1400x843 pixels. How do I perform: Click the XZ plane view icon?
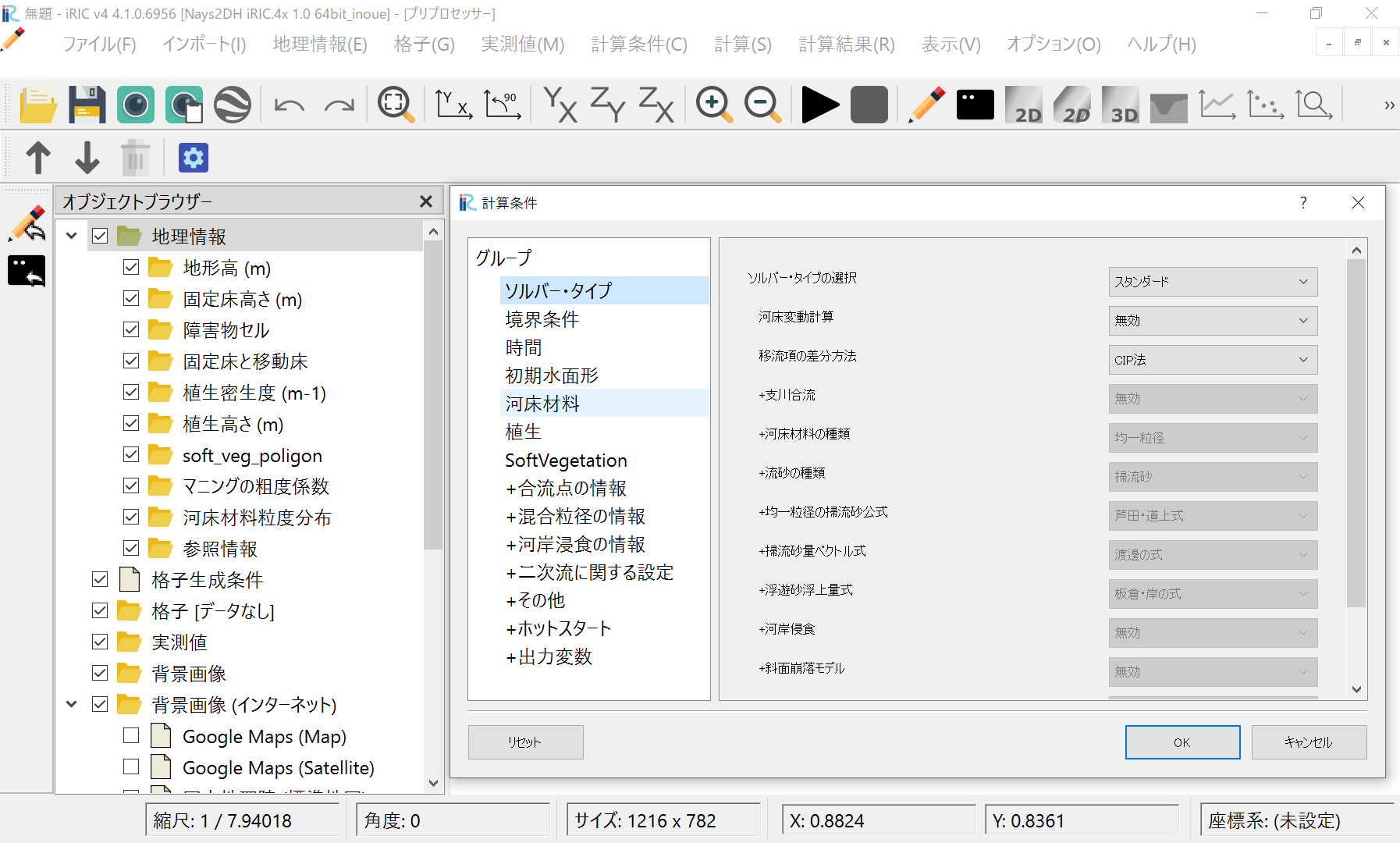(656, 105)
